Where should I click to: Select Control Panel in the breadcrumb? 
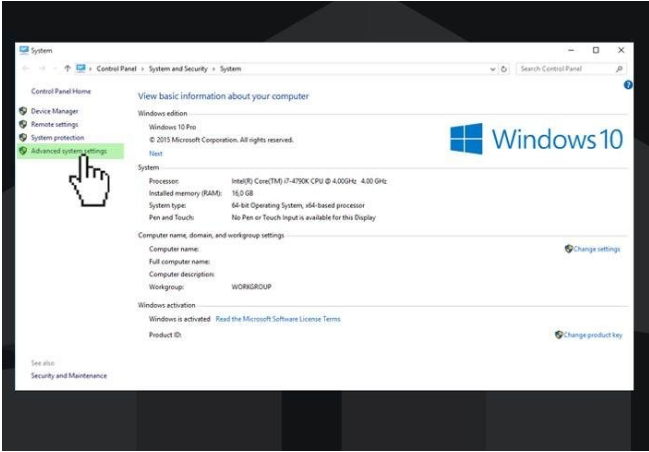tap(116, 69)
